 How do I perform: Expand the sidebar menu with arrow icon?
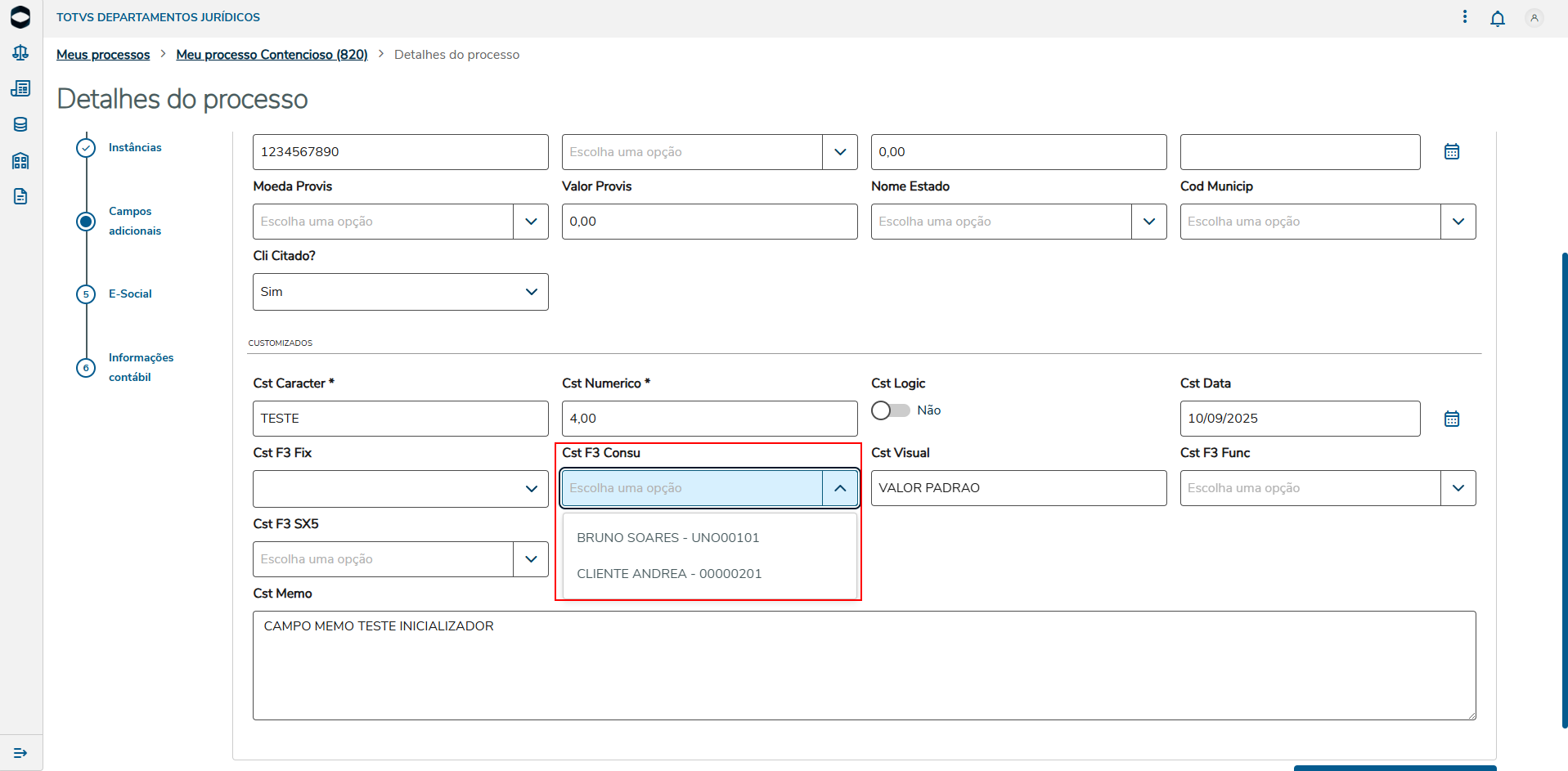[x=20, y=753]
